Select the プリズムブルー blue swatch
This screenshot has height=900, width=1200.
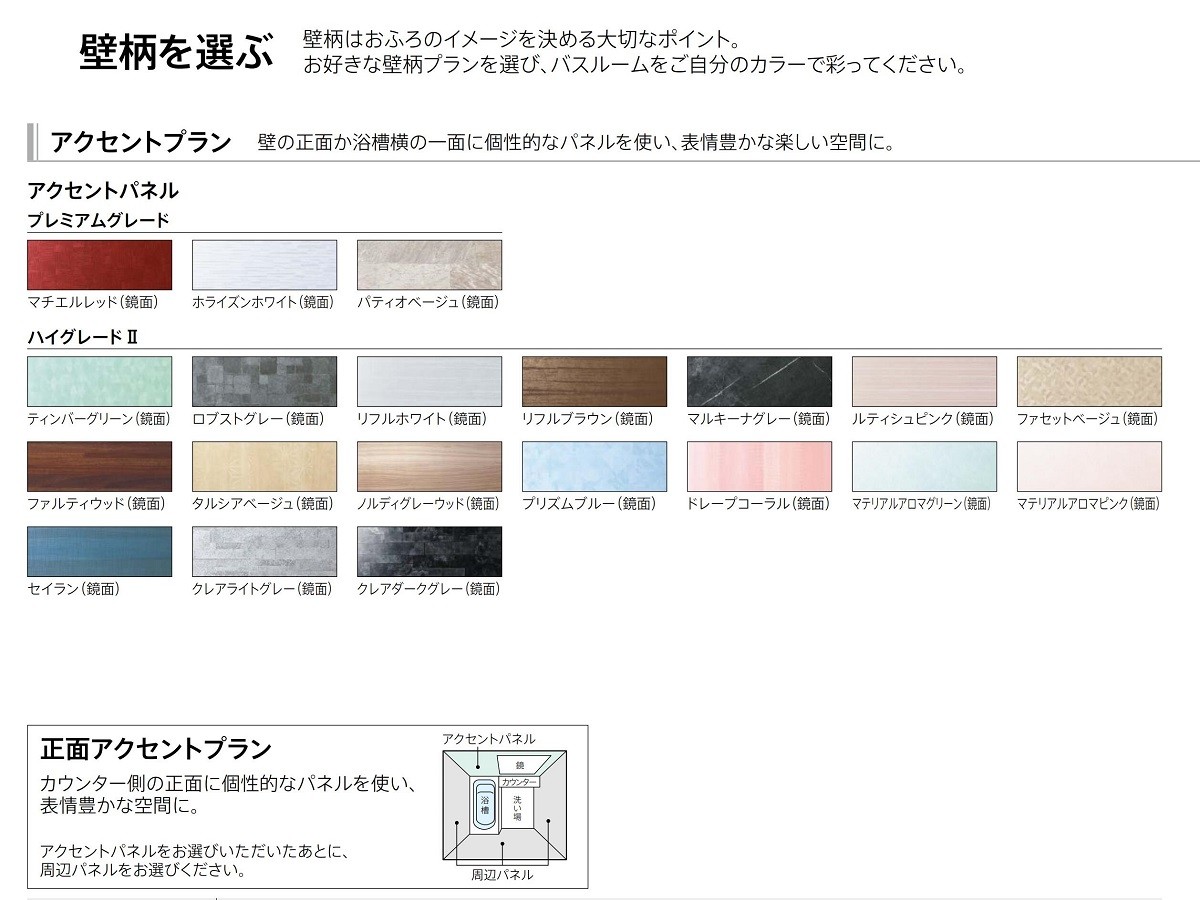pyautogui.click(x=594, y=466)
